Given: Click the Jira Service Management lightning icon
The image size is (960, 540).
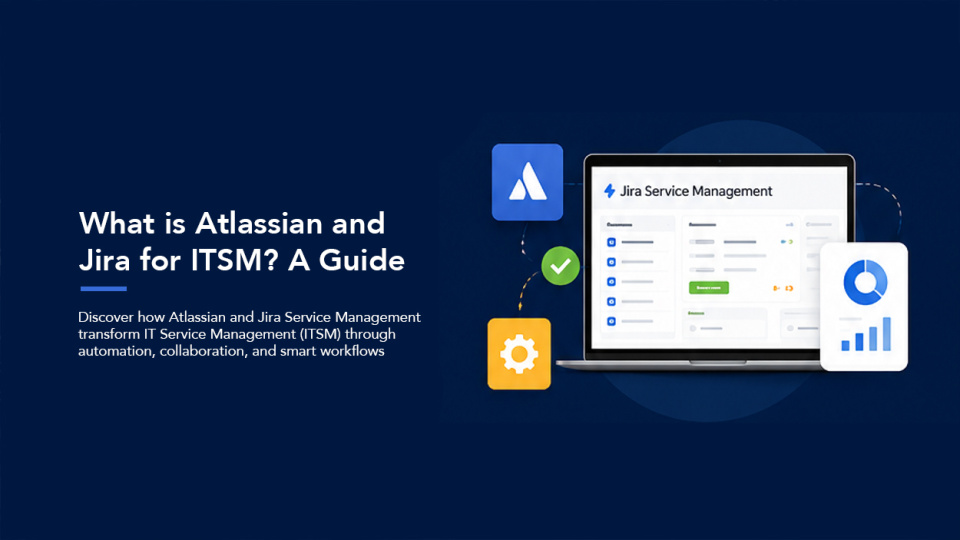Looking at the screenshot, I should point(610,191).
